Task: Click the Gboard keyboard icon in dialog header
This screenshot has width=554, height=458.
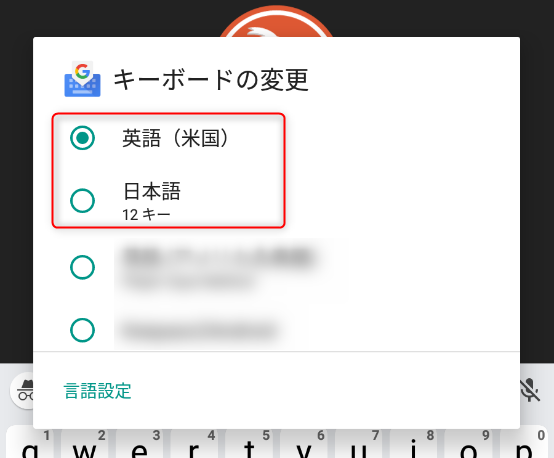Action: pyautogui.click(x=82, y=79)
